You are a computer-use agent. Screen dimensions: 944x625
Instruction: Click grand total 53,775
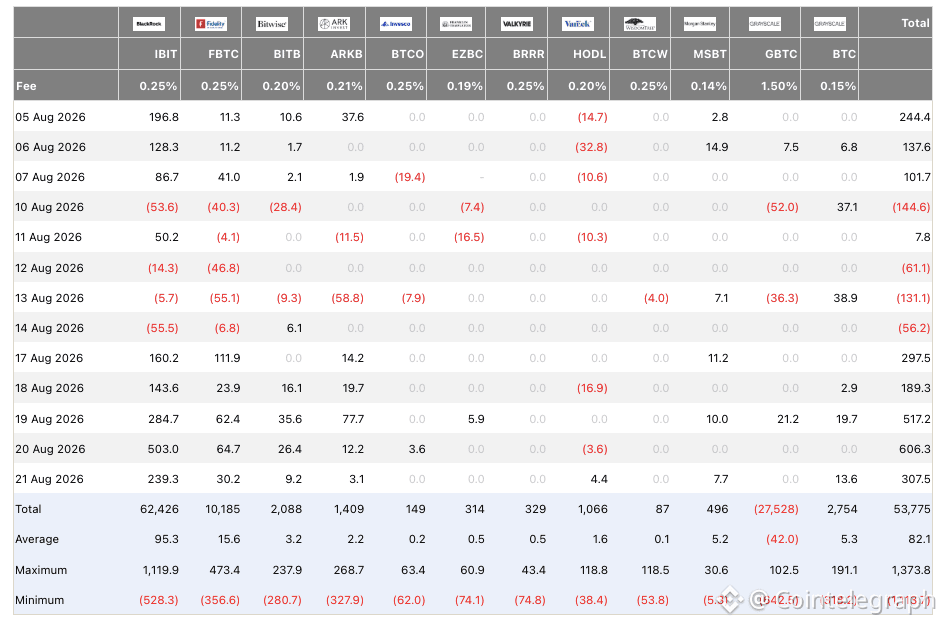click(912, 509)
